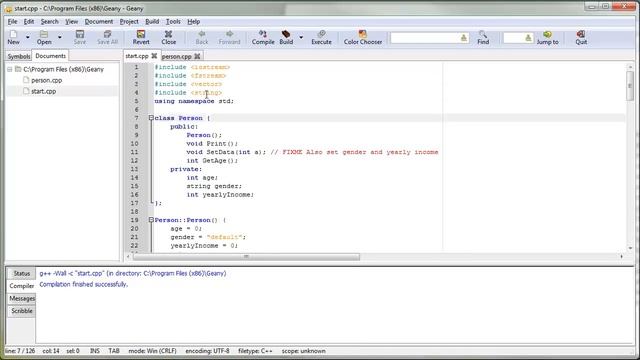Click the folder icon beside Geany path
Image resolution: width=640 pixels, height=360 pixels.
pyautogui.click(x=18, y=69)
